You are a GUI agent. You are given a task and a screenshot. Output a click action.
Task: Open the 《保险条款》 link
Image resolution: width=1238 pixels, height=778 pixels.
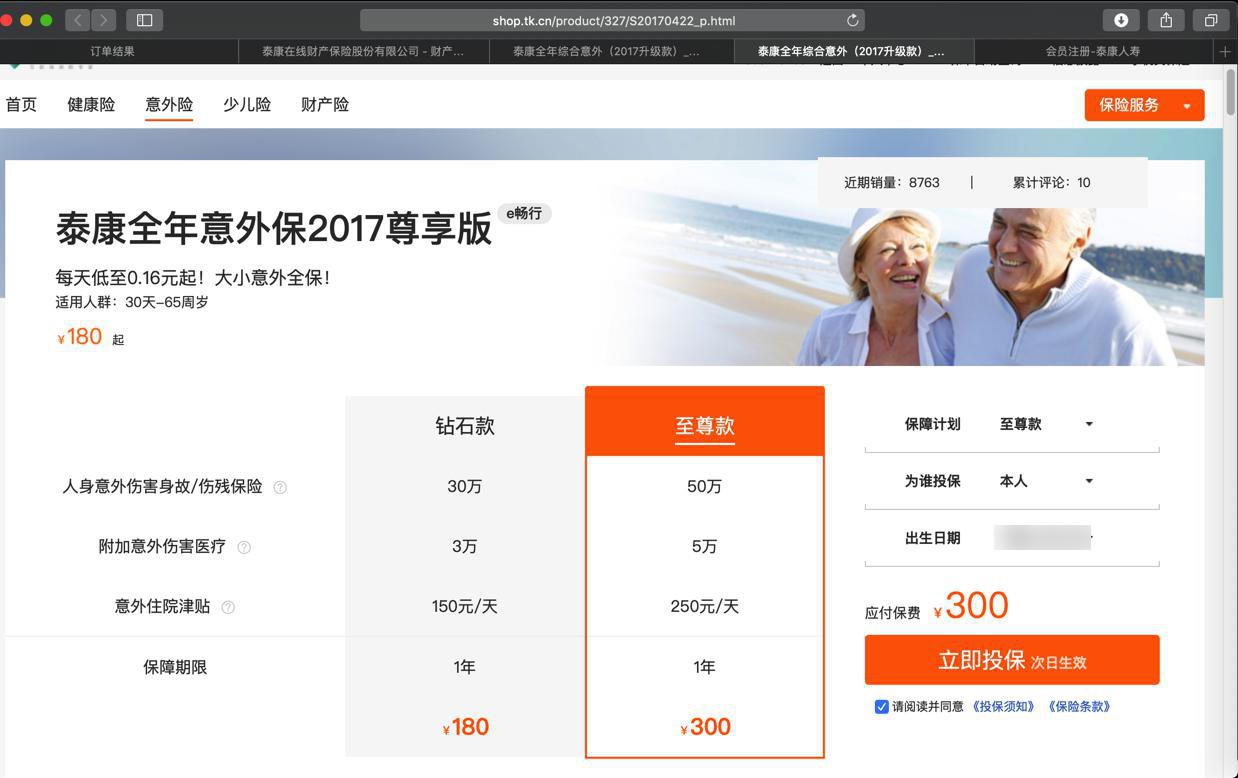(1079, 707)
